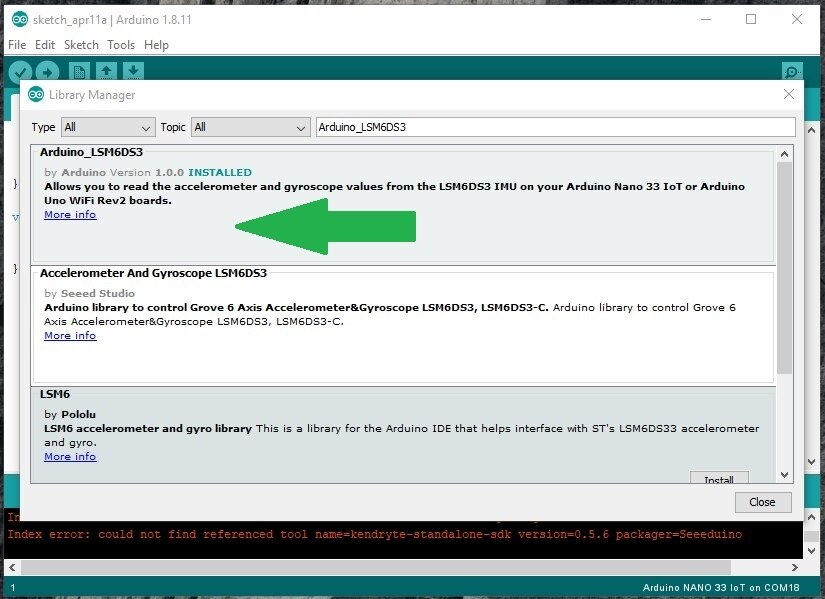Click the Verify checkmark toolbar icon
The image size is (825, 599).
click(21, 72)
